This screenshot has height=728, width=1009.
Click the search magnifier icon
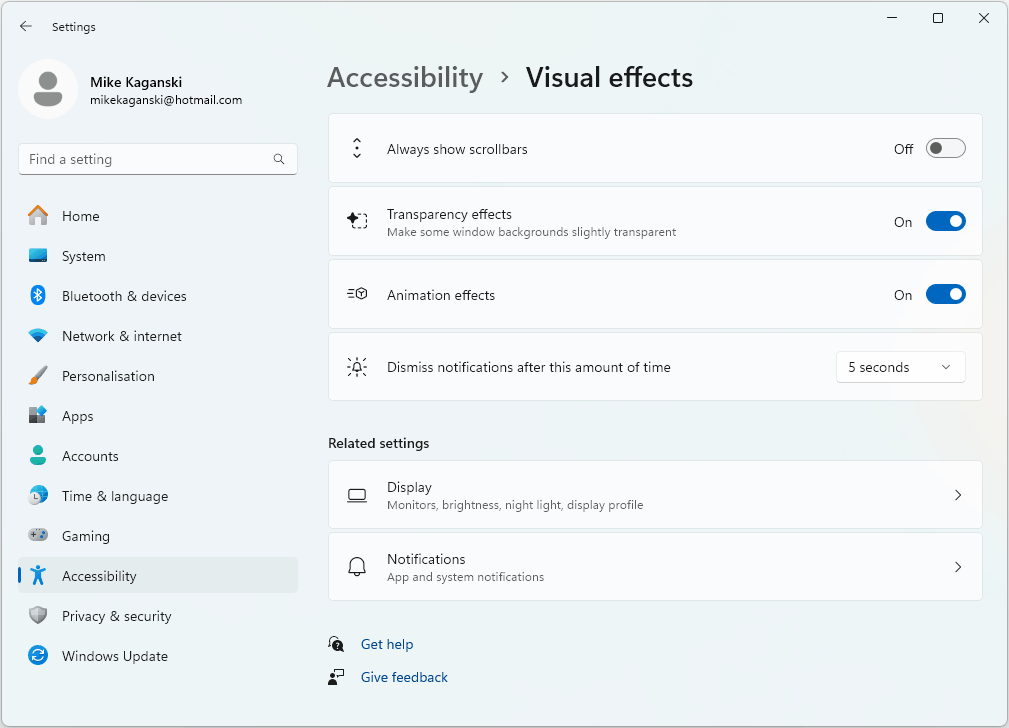pyautogui.click(x=279, y=159)
